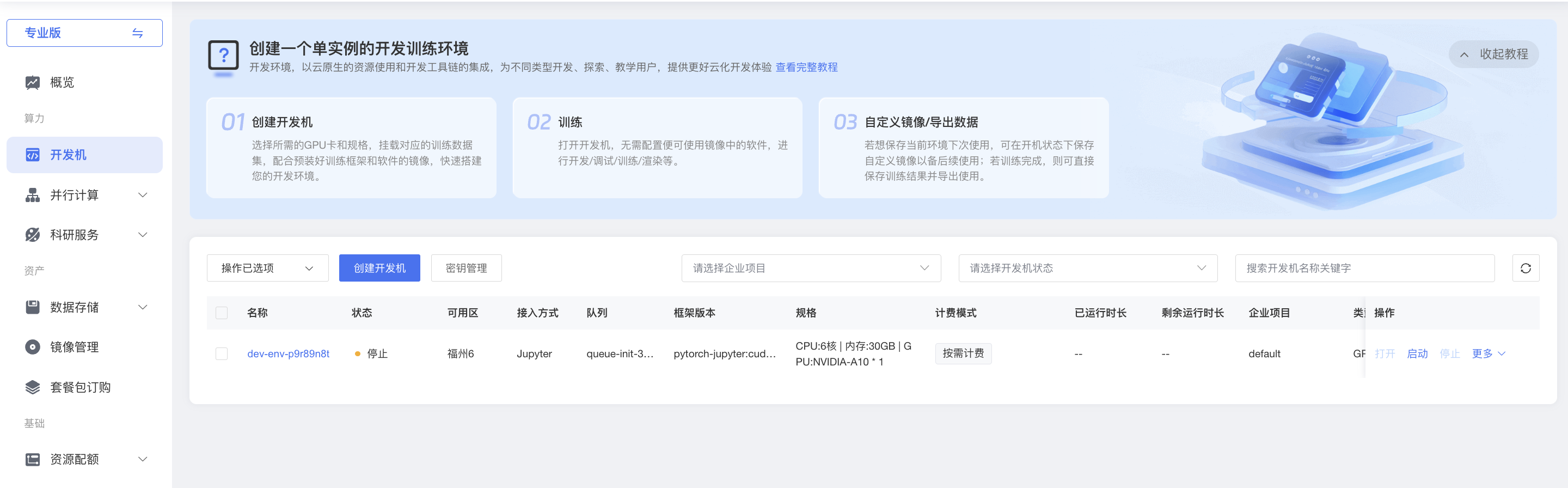Click the 名称 column header
Image resolution: width=1568 pixels, height=488 pixels.
click(258, 313)
